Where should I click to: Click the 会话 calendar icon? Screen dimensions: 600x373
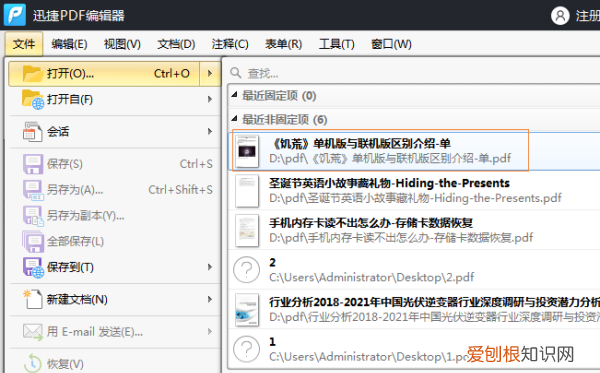[32, 132]
